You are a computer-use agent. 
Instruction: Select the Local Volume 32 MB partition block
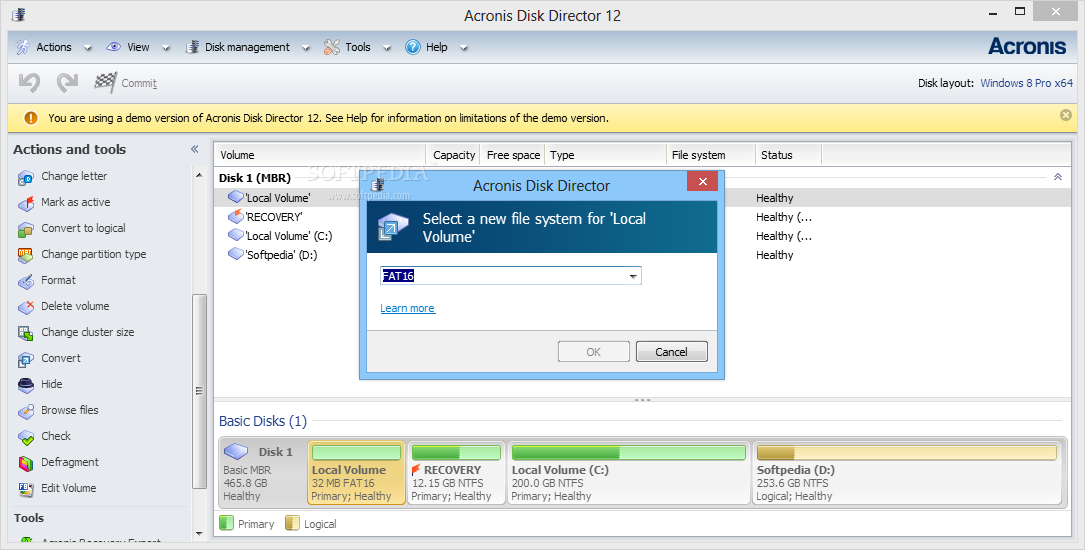356,473
